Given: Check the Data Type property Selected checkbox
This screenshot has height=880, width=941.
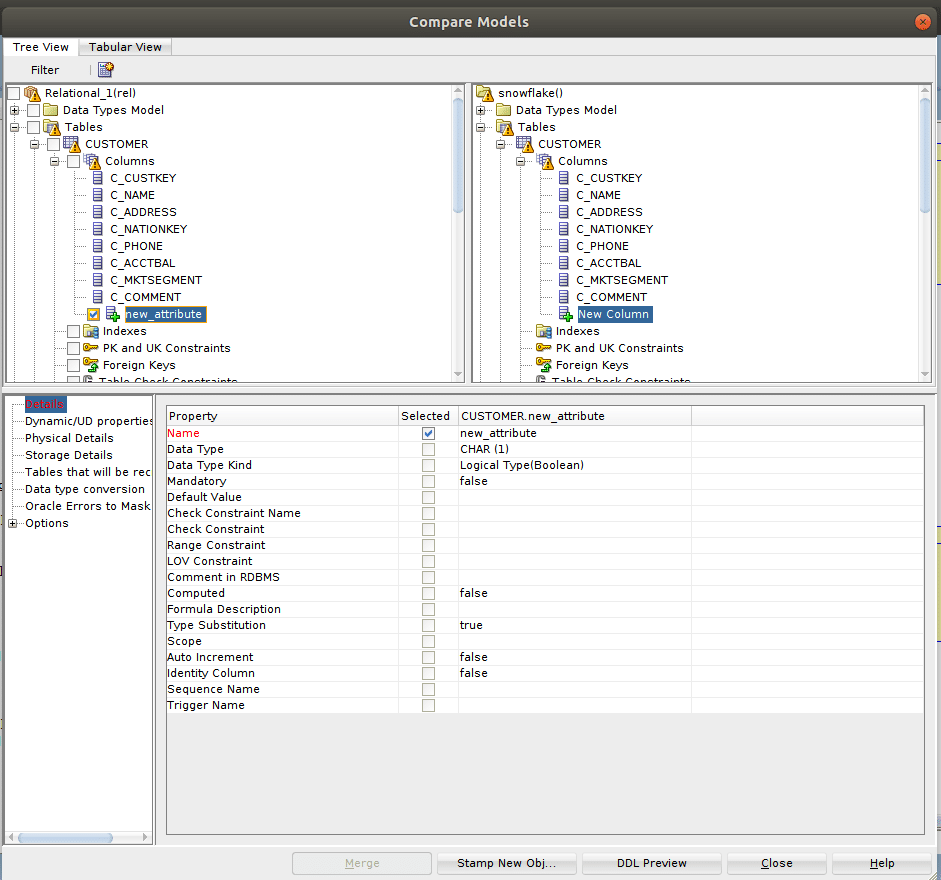Looking at the screenshot, I should [x=428, y=449].
